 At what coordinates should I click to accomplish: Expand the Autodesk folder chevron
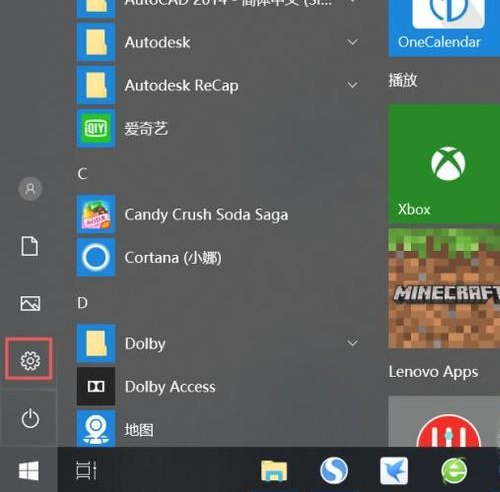click(x=352, y=42)
